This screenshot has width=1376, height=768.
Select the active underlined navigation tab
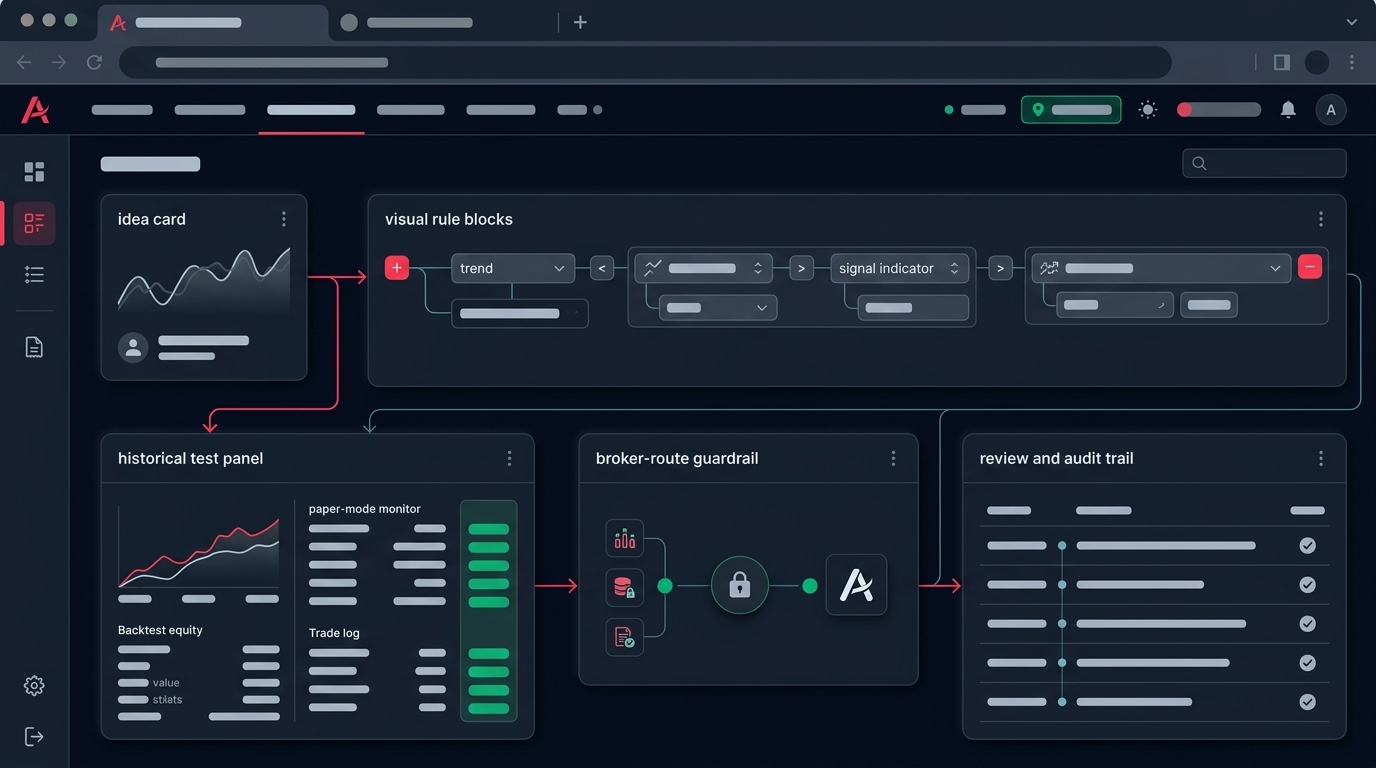coord(311,110)
